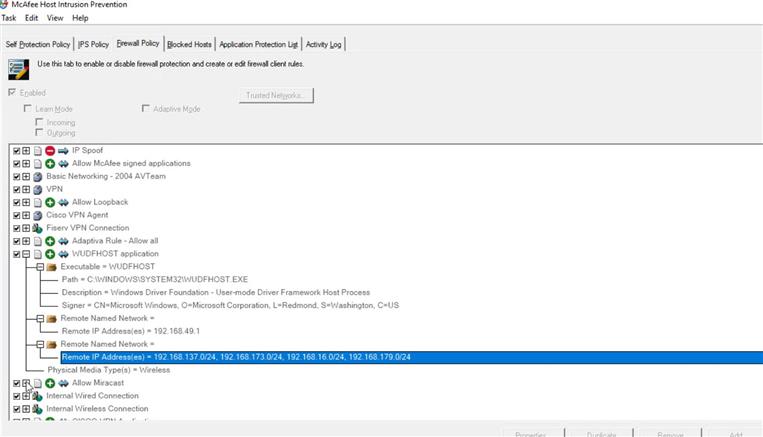Open the Task menu
The image size is (763, 437).
click(x=9, y=18)
